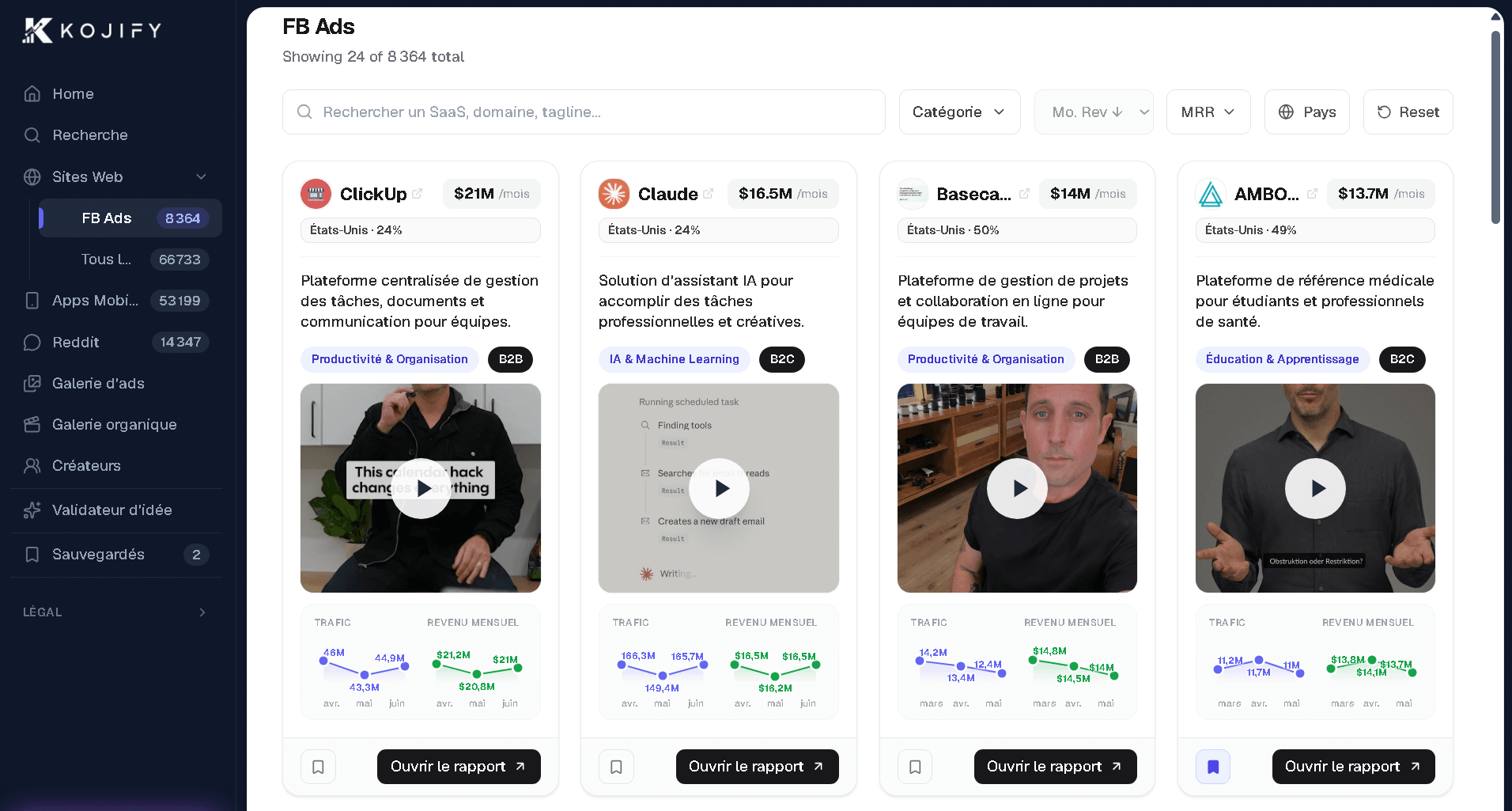The width and height of the screenshot is (1512, 811).
Task: Click the Sauvegardés count badge 2
Action: click(196, 555)
